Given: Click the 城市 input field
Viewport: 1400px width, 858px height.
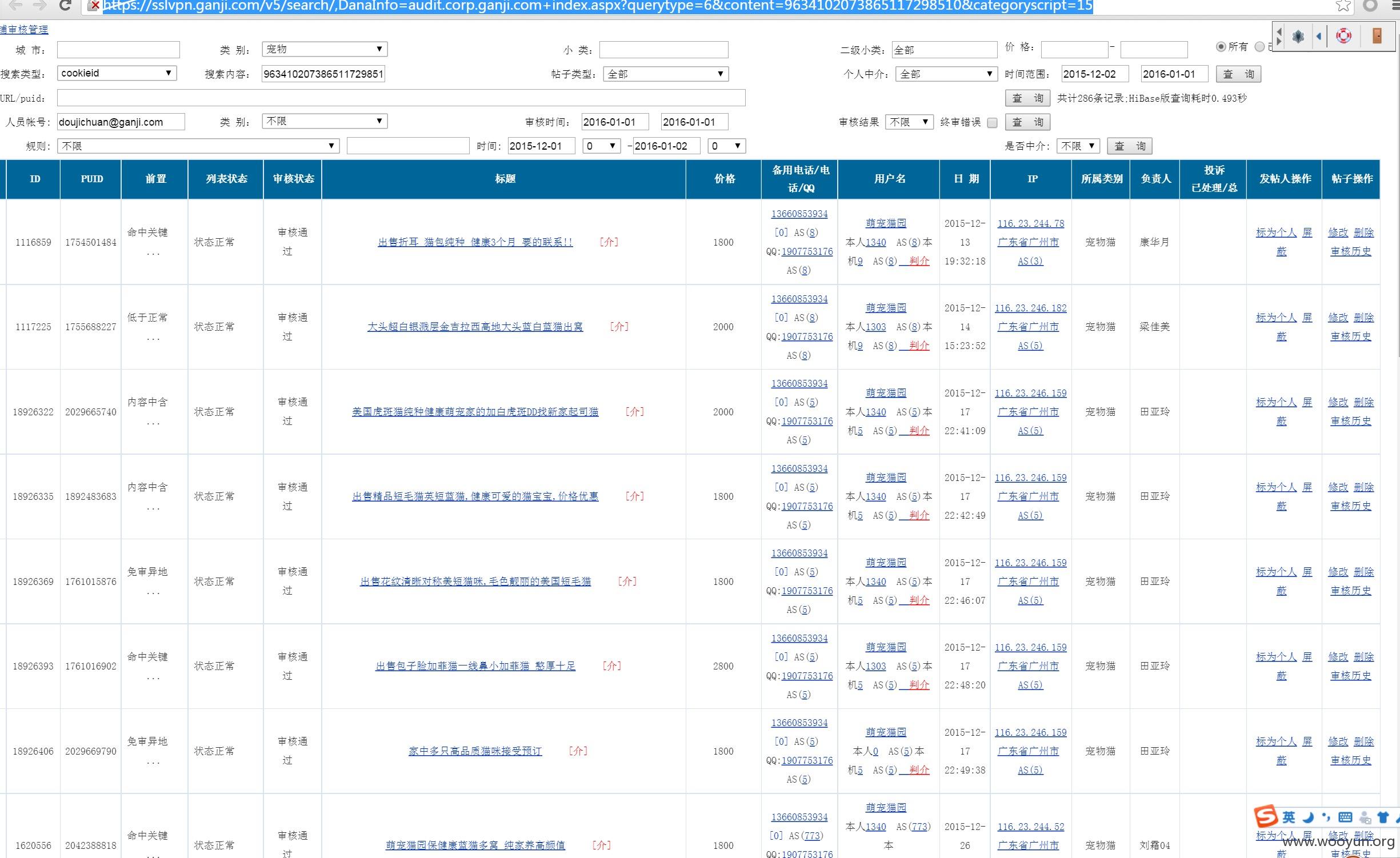Looking at the screenshot, I should click(118, 50).
